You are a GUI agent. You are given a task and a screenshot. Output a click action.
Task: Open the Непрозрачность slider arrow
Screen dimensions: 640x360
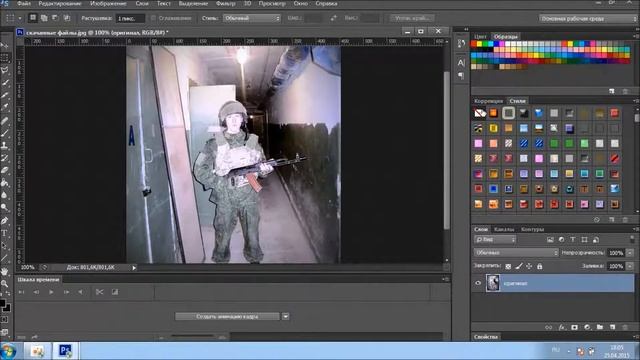(x=630, y=253)
